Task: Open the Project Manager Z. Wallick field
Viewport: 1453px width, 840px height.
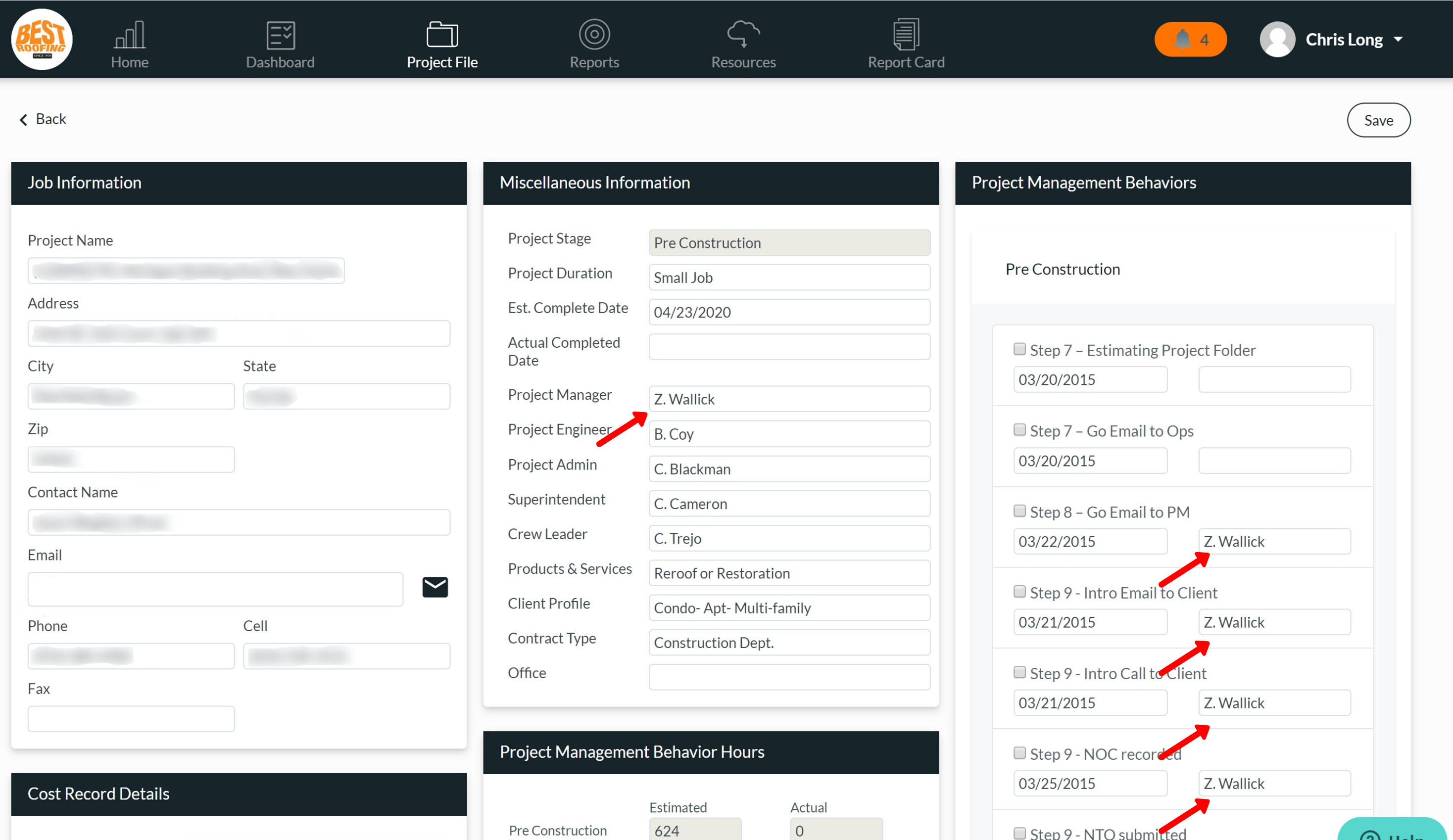Action: pos(789,399)
